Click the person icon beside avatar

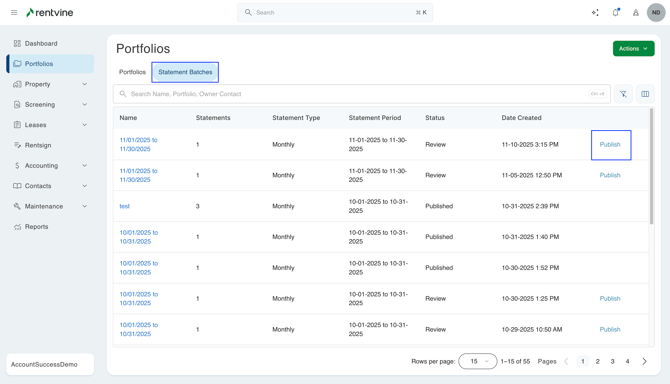point(636,12)
